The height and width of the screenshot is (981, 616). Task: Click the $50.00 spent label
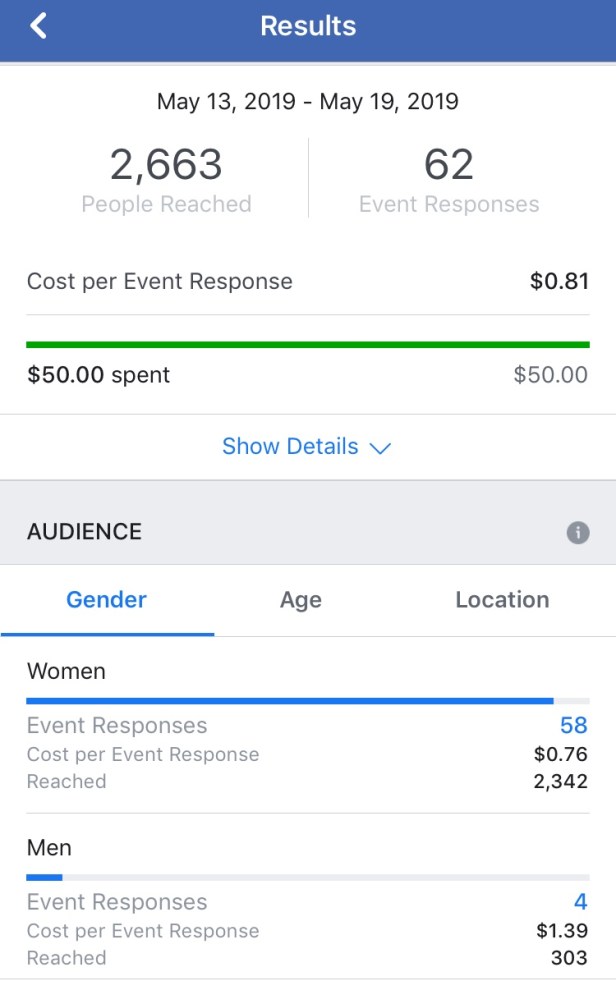pos(99,375)
